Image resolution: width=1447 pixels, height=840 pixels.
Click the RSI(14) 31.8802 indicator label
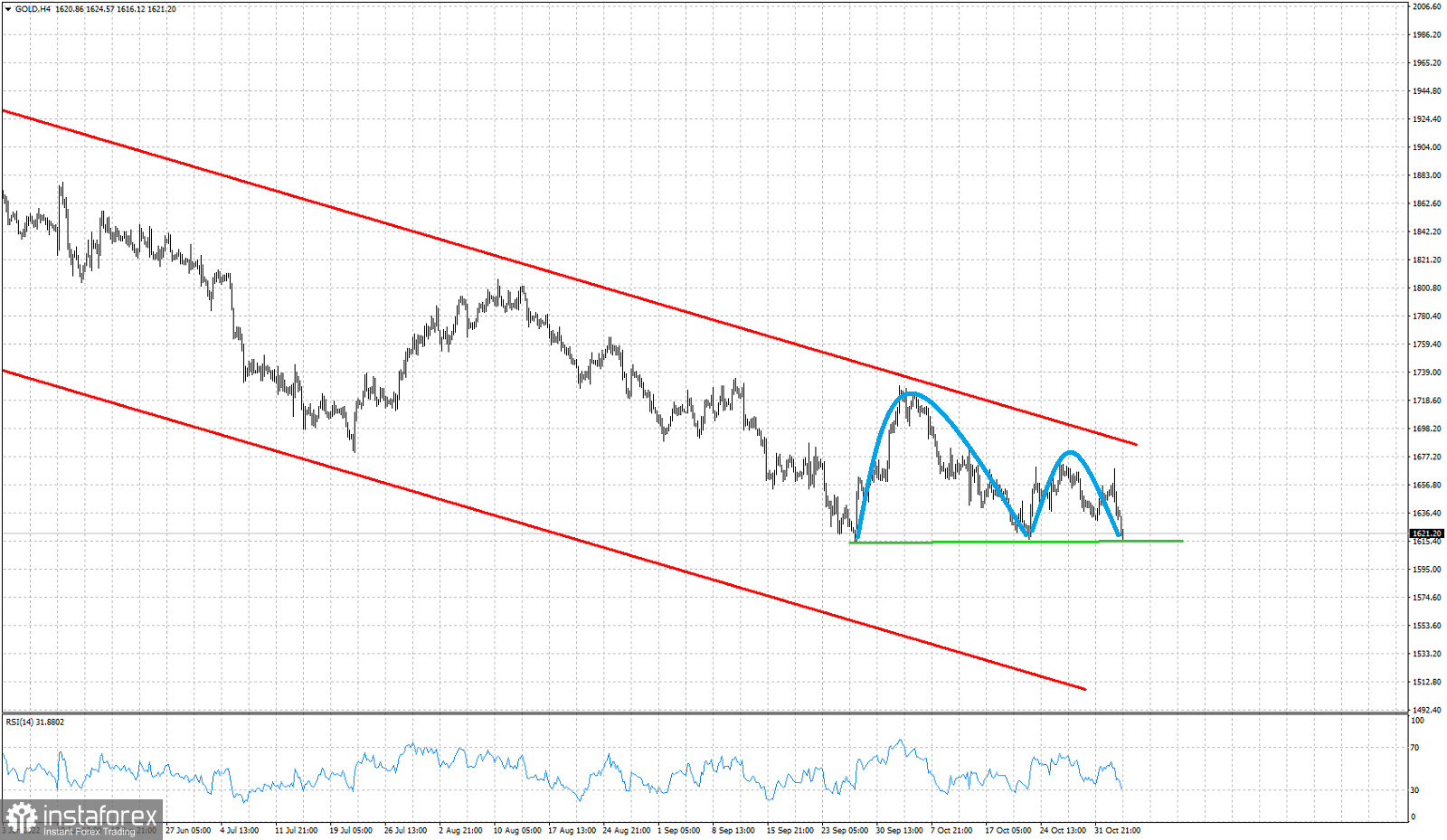point(35,722)
